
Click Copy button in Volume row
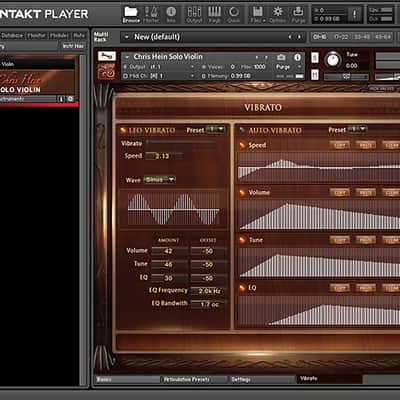click(339, 192)
